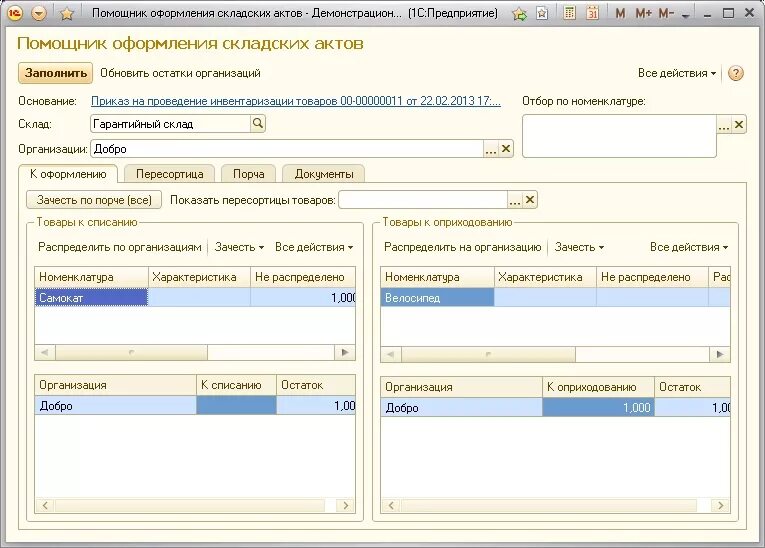
Task: Click Распределить по организациям
Action: (120, 247)
